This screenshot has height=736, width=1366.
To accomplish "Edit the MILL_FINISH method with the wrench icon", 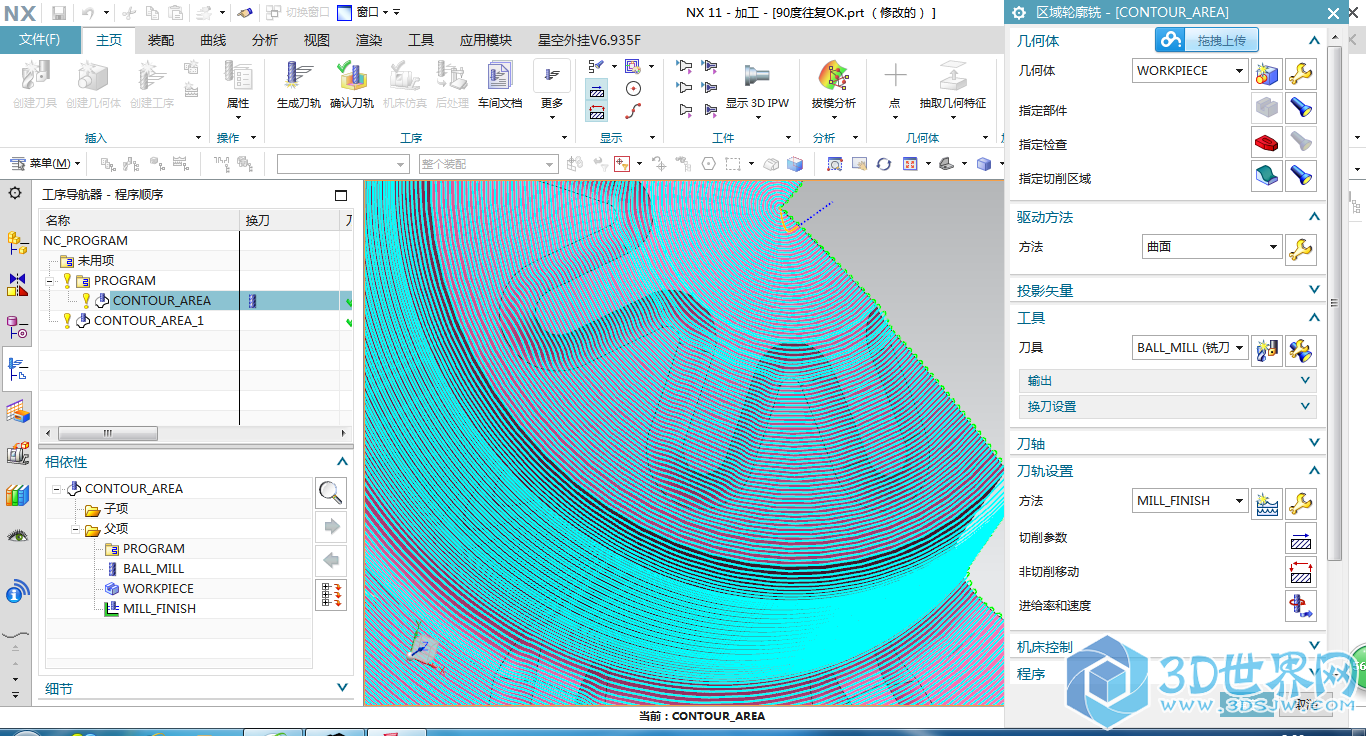I will [x=1301, y=502].
